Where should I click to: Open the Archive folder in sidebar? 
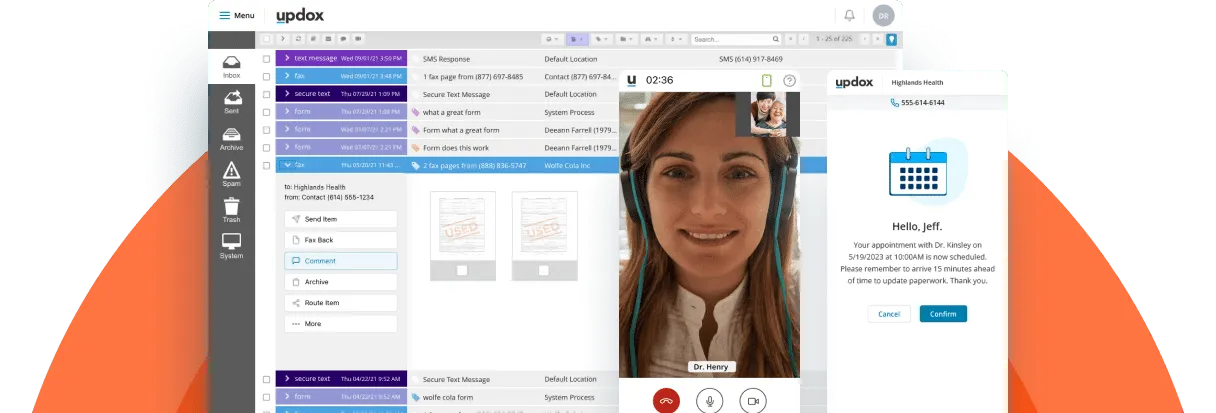231,138
